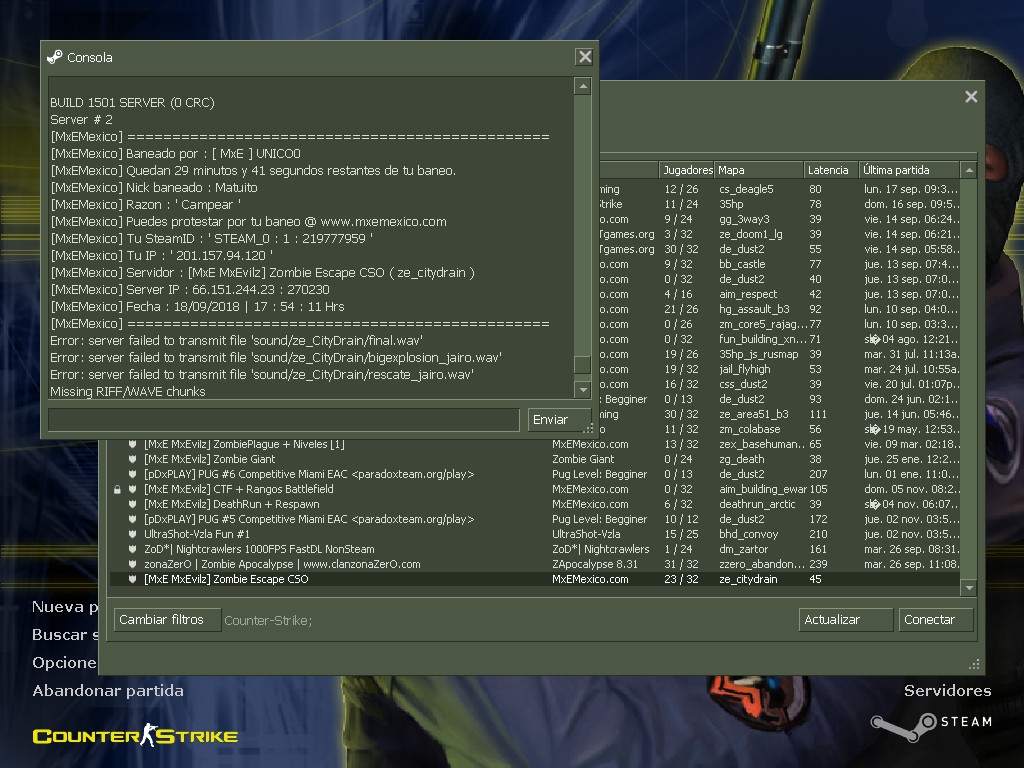Click shield icon beside CTF + Rangos Battlefield
This screenshot has width=1024, height=768.
(133, 489)
